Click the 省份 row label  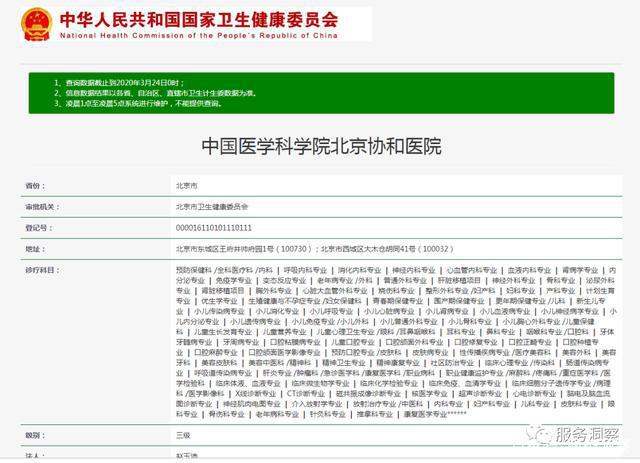click(35, 186)
